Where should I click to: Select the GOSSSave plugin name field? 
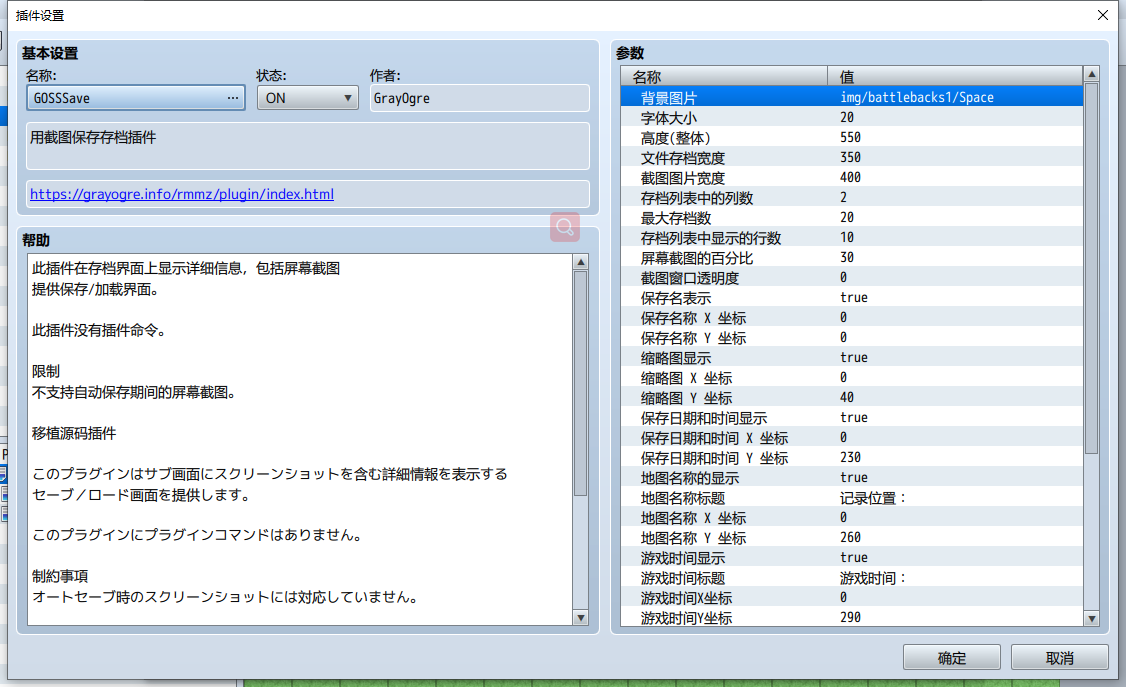(136, 98)
